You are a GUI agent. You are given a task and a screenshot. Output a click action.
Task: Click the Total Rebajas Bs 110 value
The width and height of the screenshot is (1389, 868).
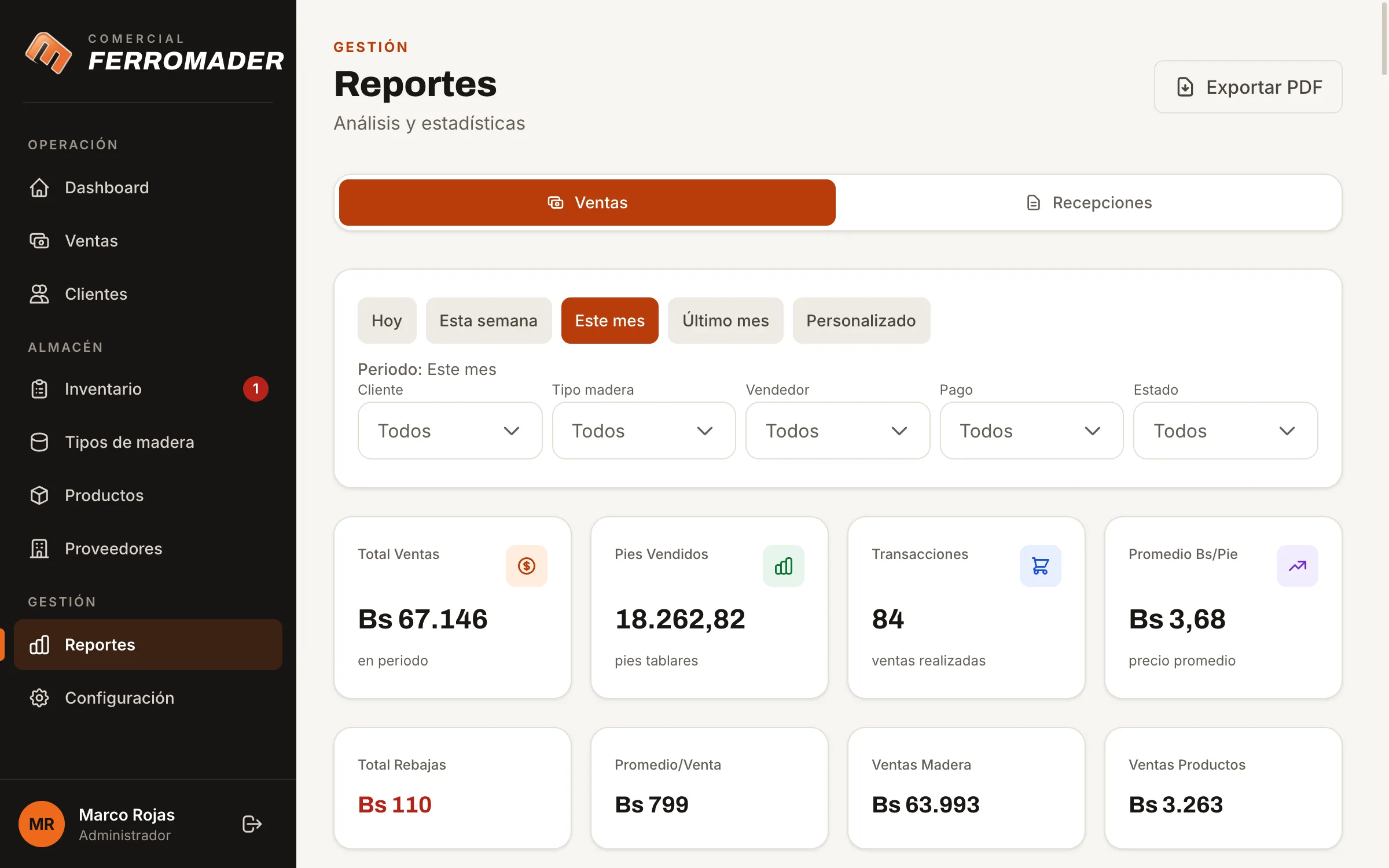click(395, 804)
